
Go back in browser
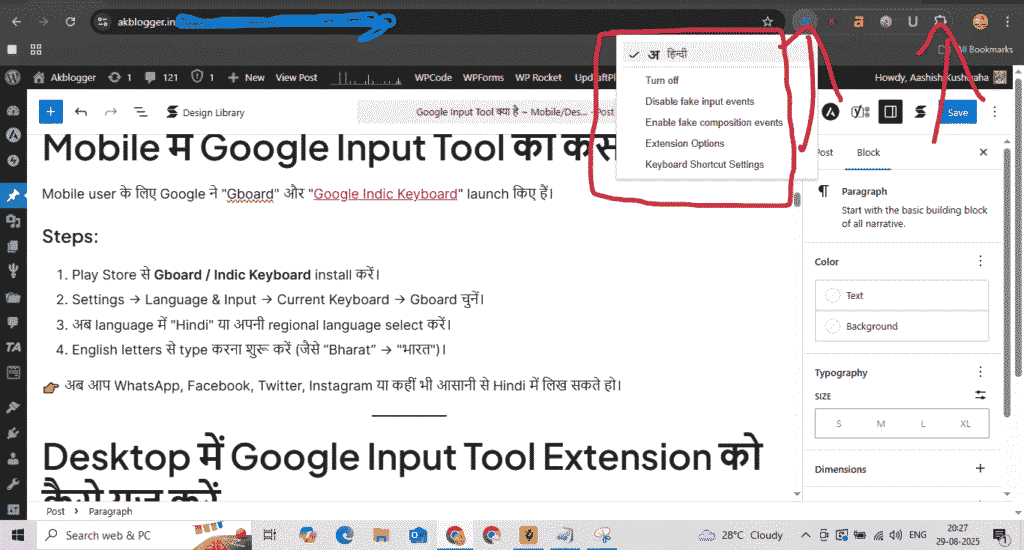[x=17, y=22]
